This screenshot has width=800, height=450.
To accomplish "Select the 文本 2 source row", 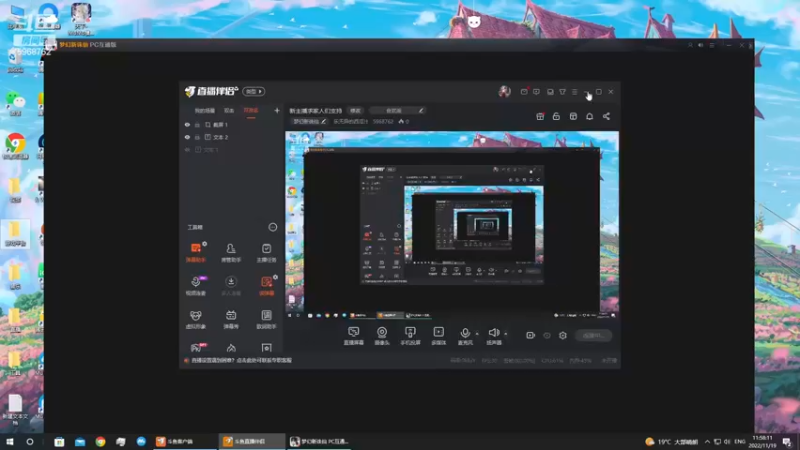I will pyautogui.click(x=232, y=137).
